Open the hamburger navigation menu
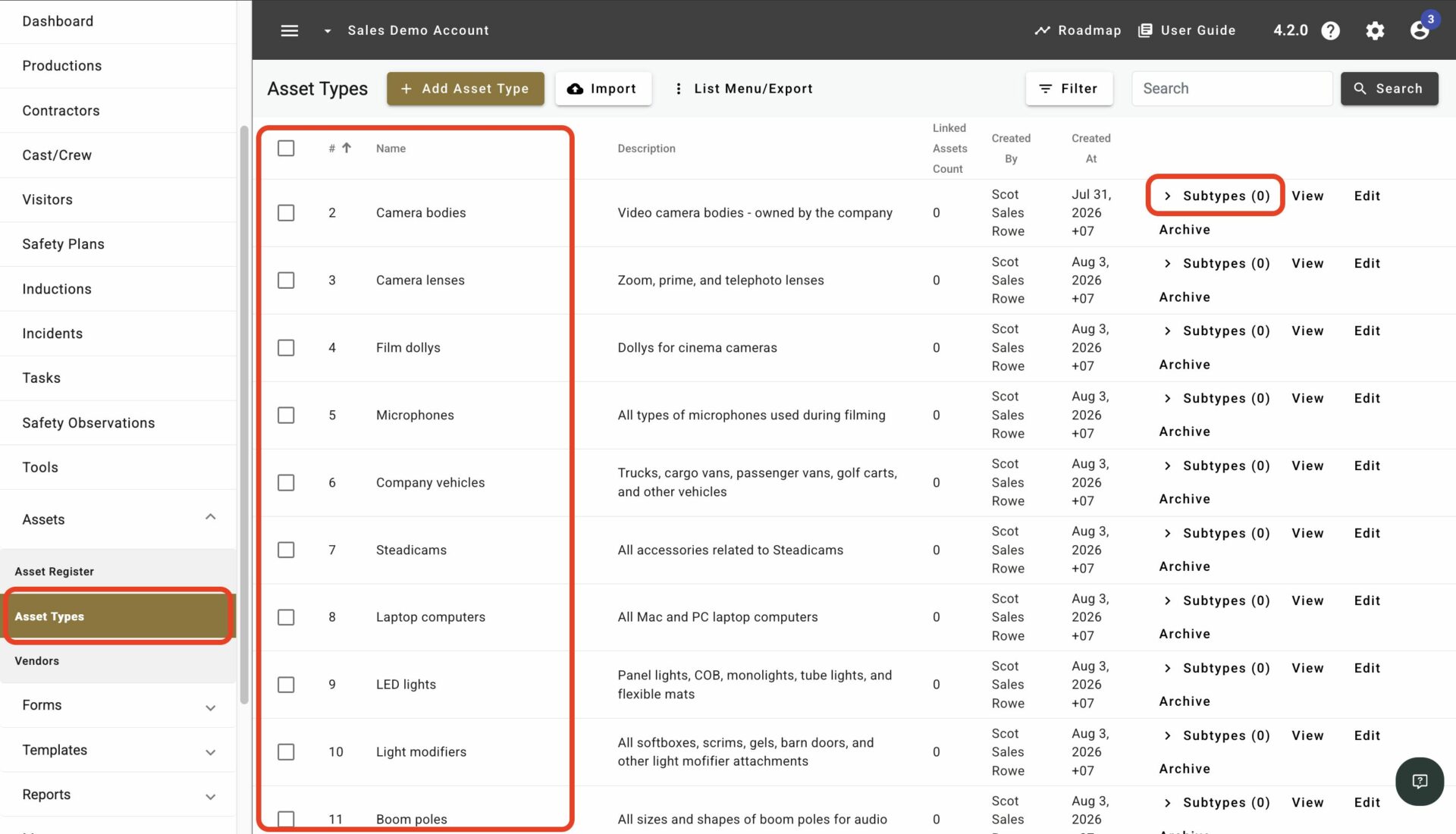This screenshot has width=1456, height=834. click(x=290, y=30)
